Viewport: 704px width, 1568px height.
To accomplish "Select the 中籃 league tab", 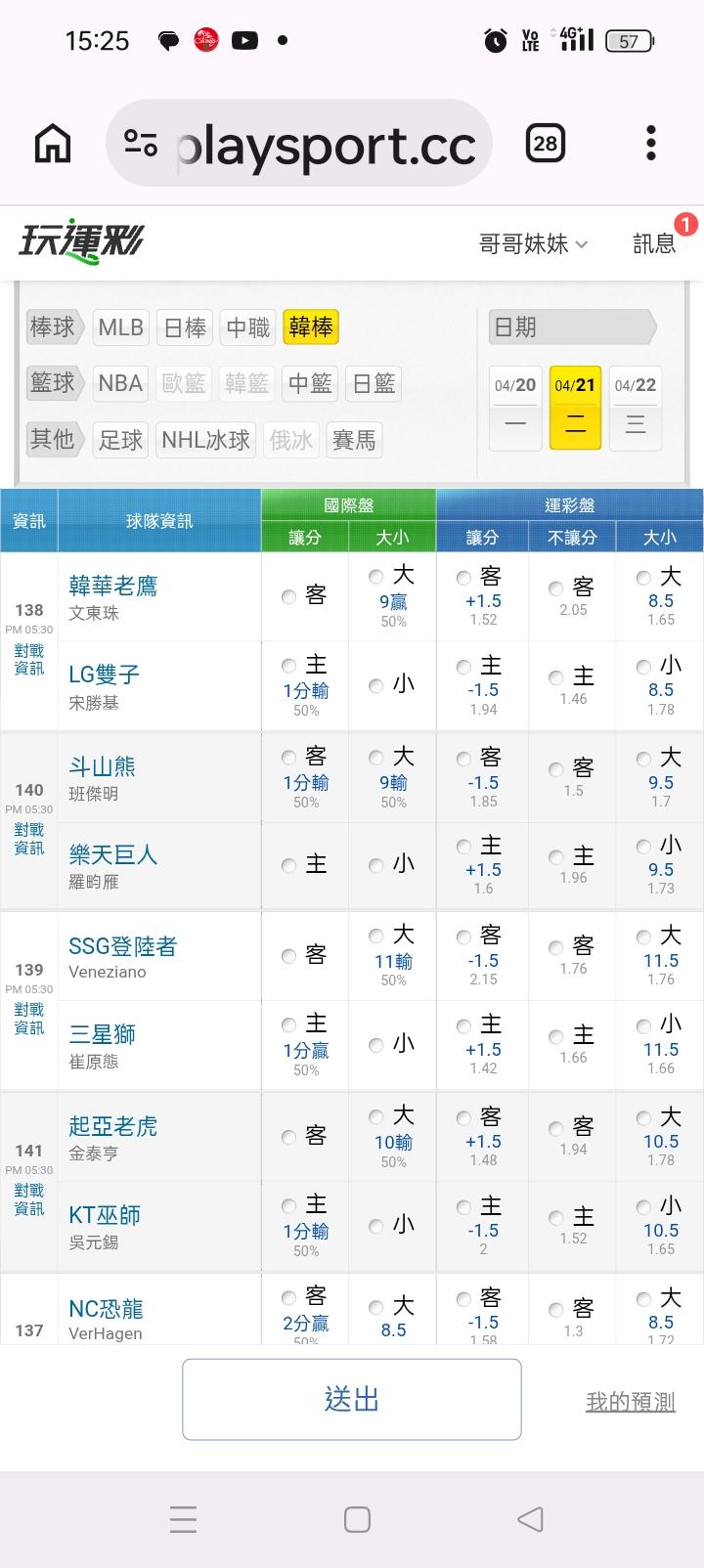I will [x=311, y=383].
